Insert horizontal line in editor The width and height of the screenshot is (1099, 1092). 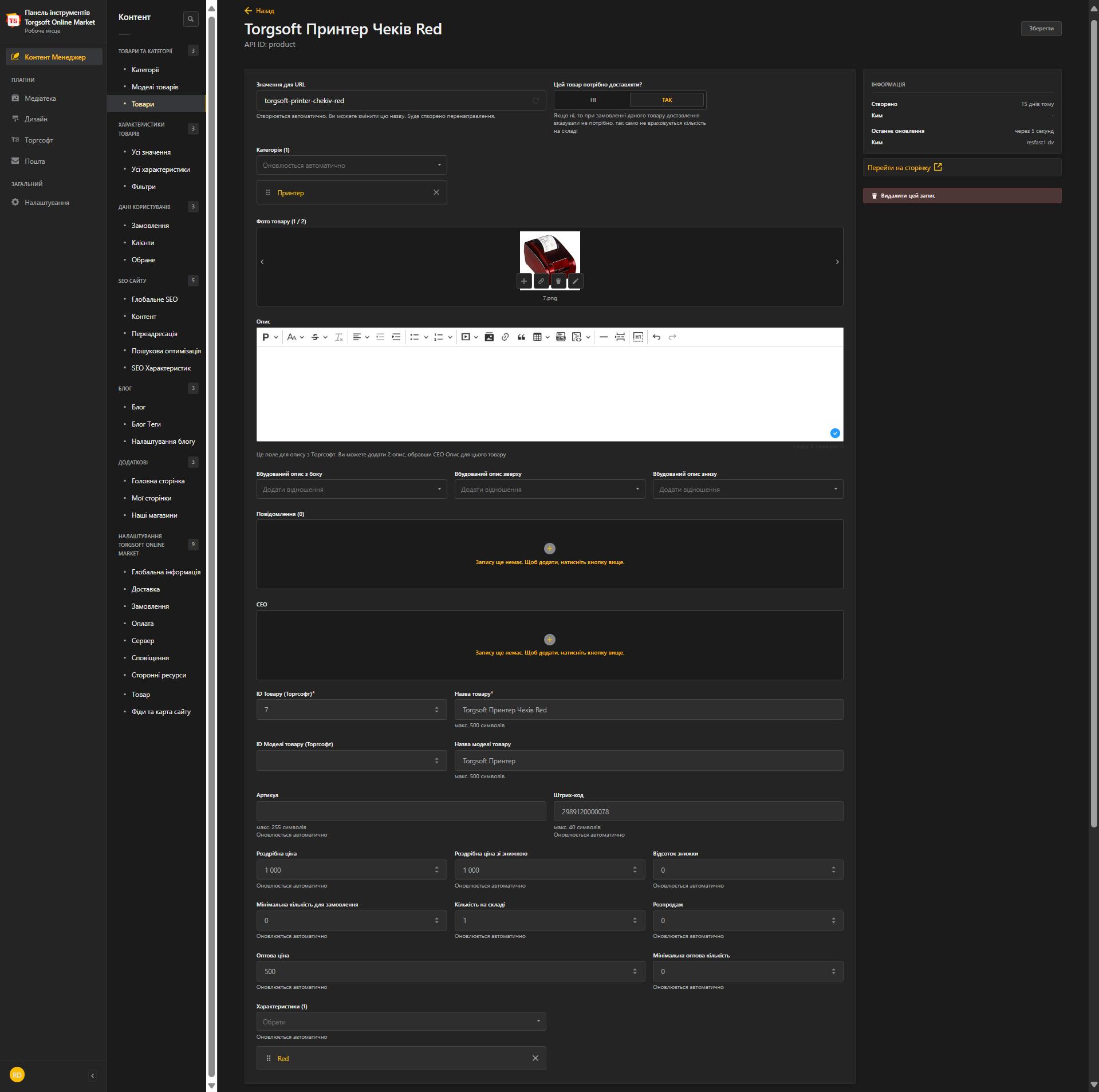604,337
